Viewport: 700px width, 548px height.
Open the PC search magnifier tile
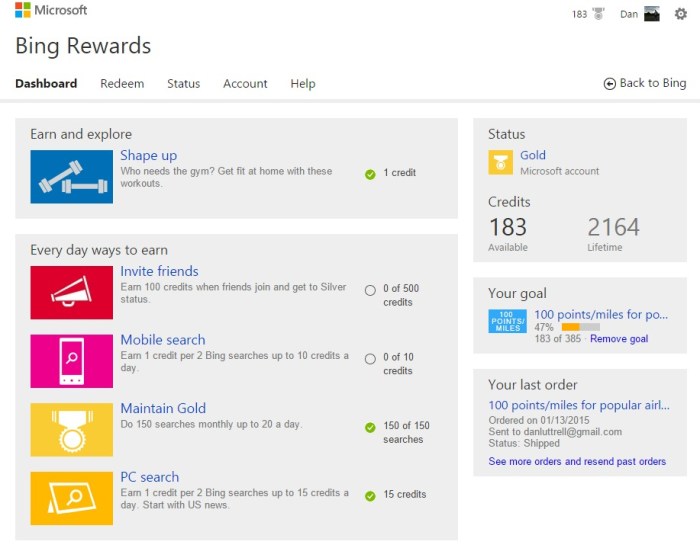[71, 498]
